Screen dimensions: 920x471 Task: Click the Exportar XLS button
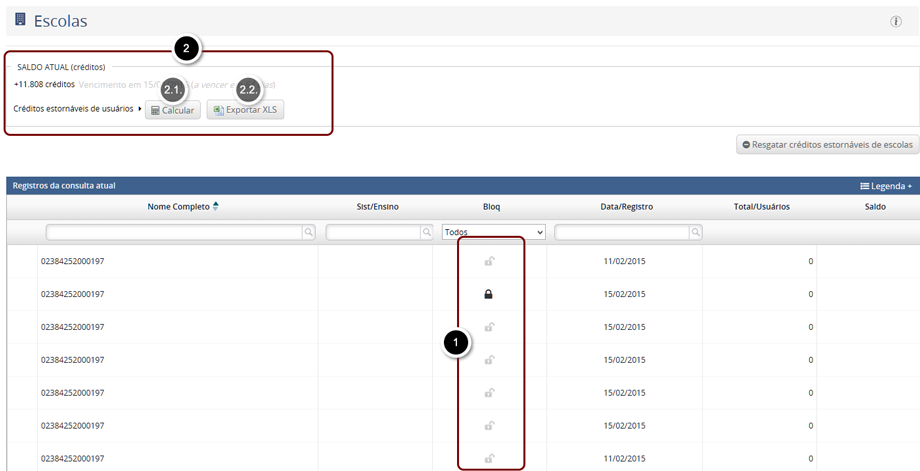pyautogui.click(x=245, y=109)
